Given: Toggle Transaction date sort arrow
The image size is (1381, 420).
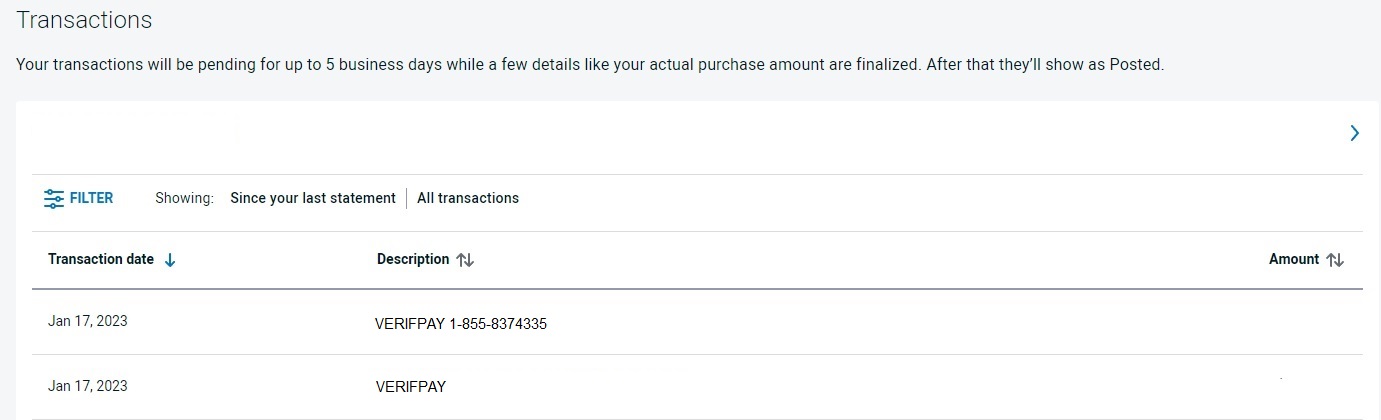Looking at the screenshot, I should pyautogui.click(x=170, y=260).
